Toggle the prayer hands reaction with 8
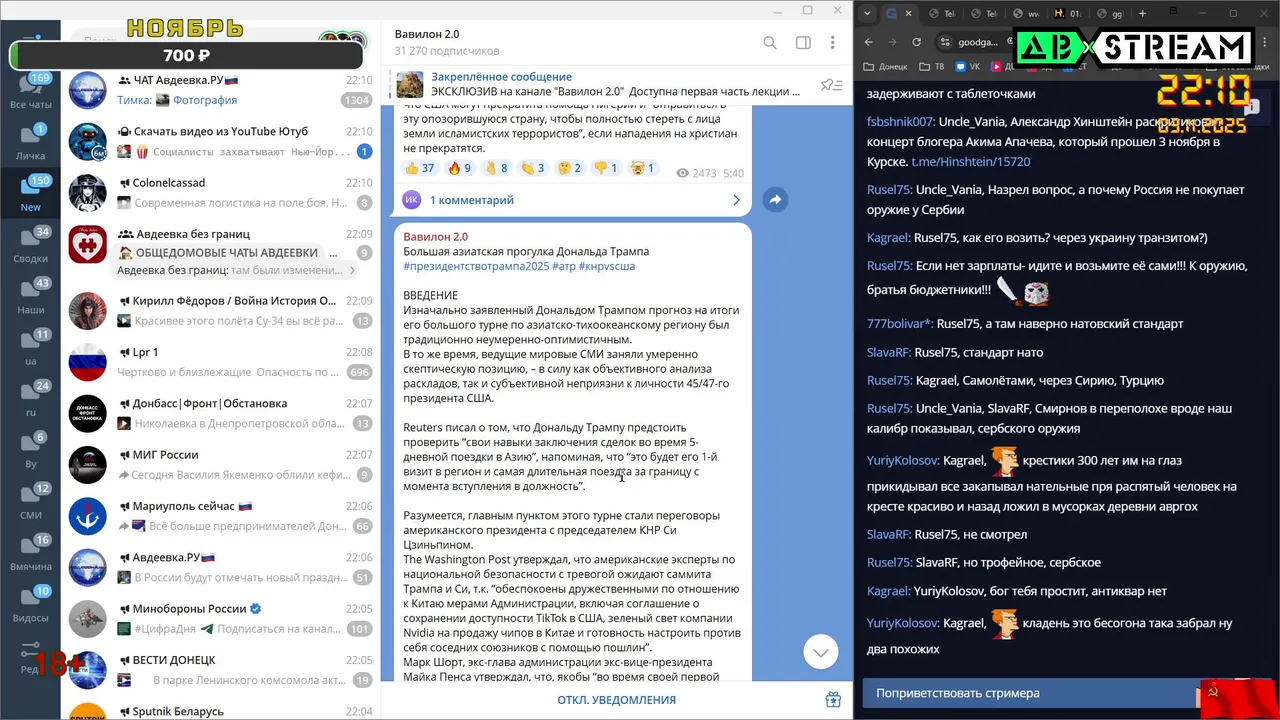The image size is (1280, 720). tap(497, 169)
